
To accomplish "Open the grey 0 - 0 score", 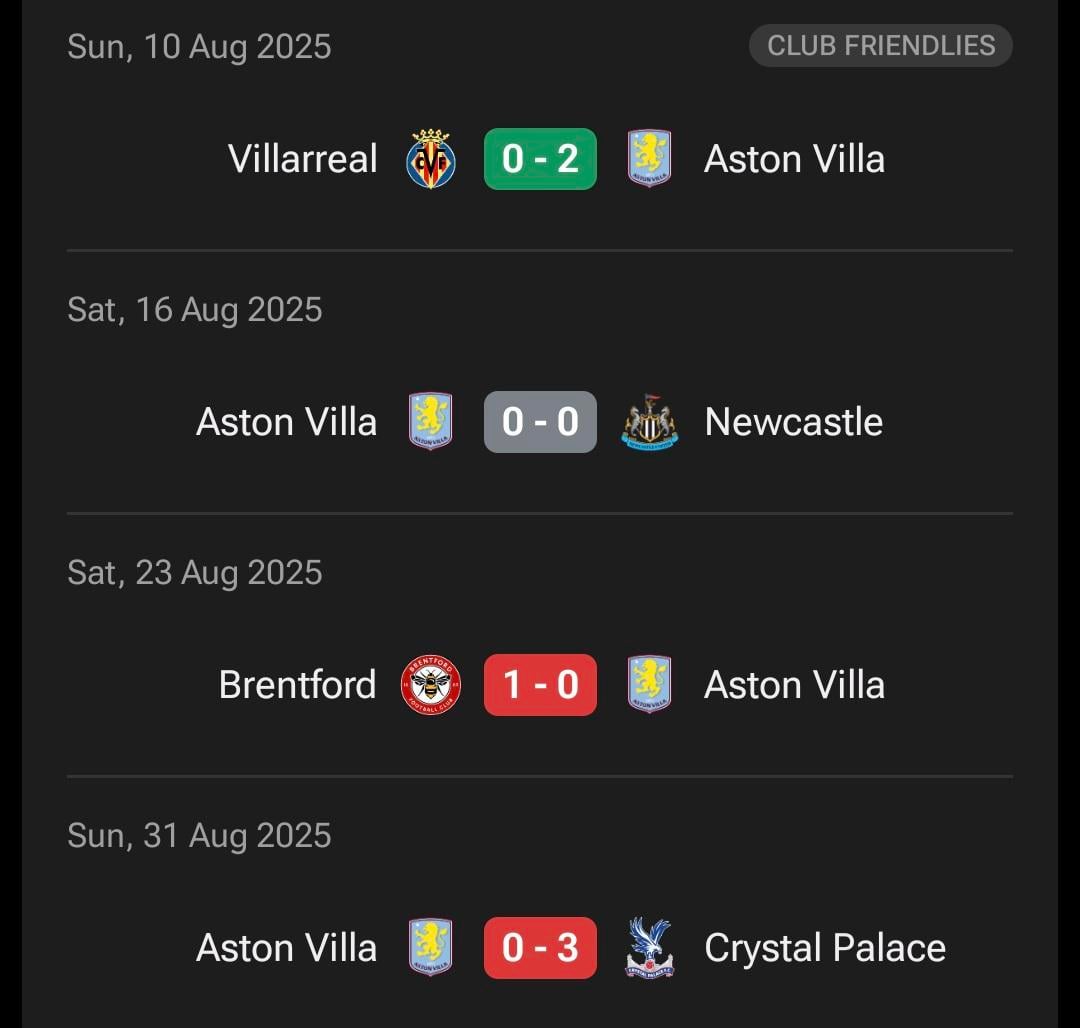I will click(x=540, y=422).
